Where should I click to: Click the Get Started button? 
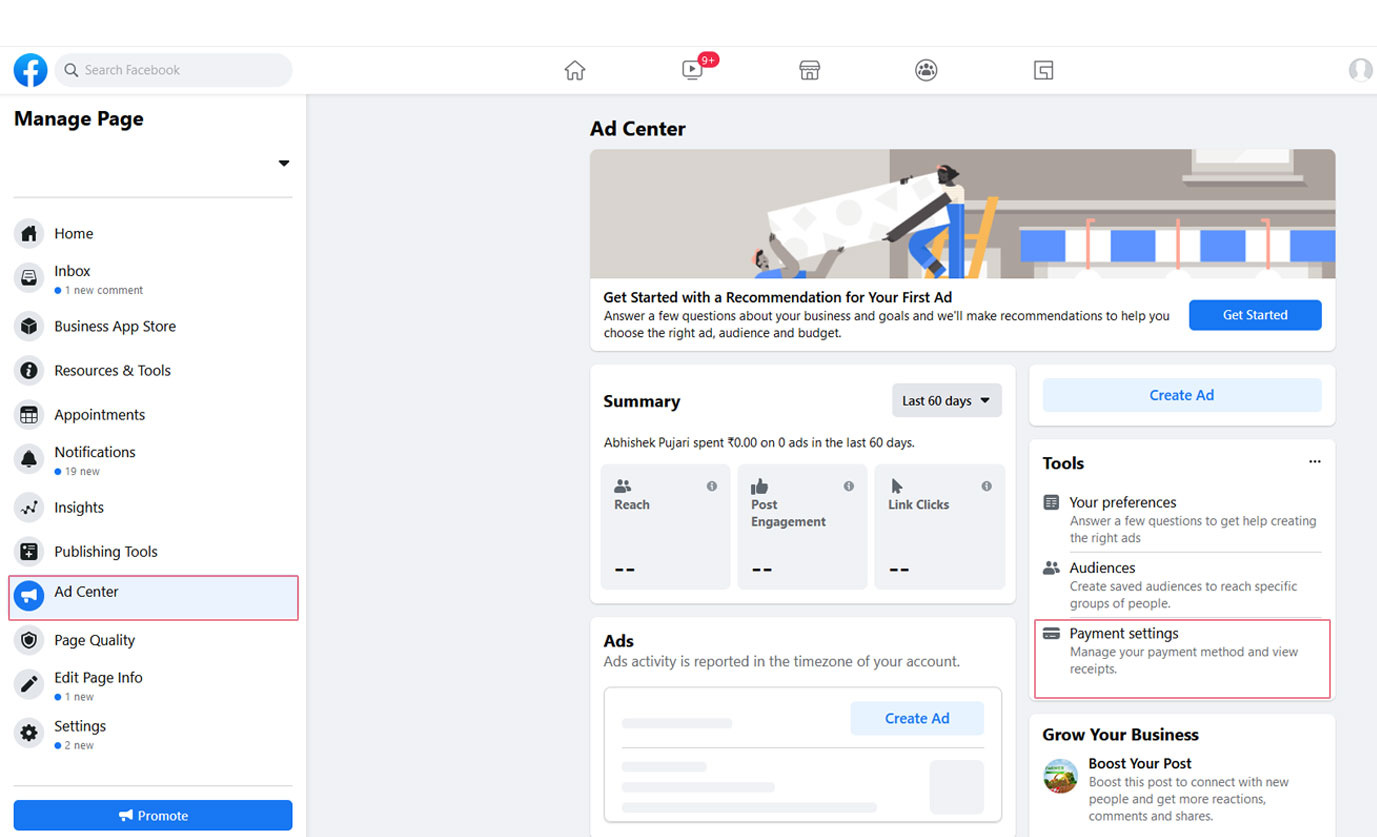[1255, 315]
